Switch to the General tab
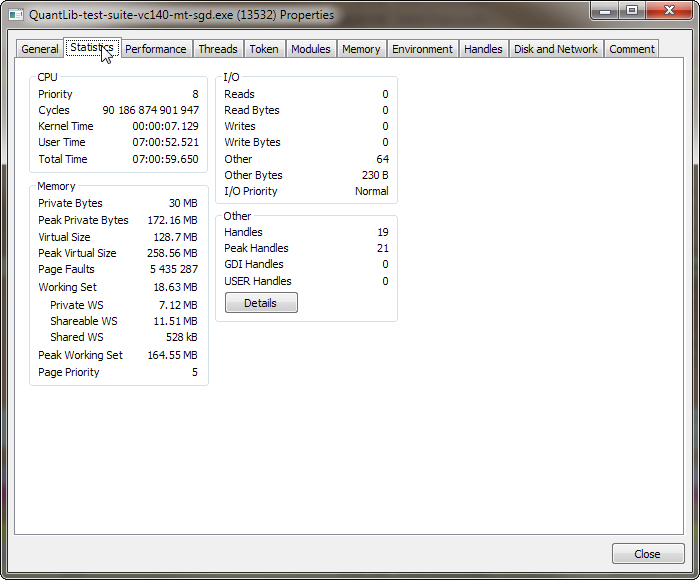Viewport: 700px width, 580px height. [x=40, y=49]
